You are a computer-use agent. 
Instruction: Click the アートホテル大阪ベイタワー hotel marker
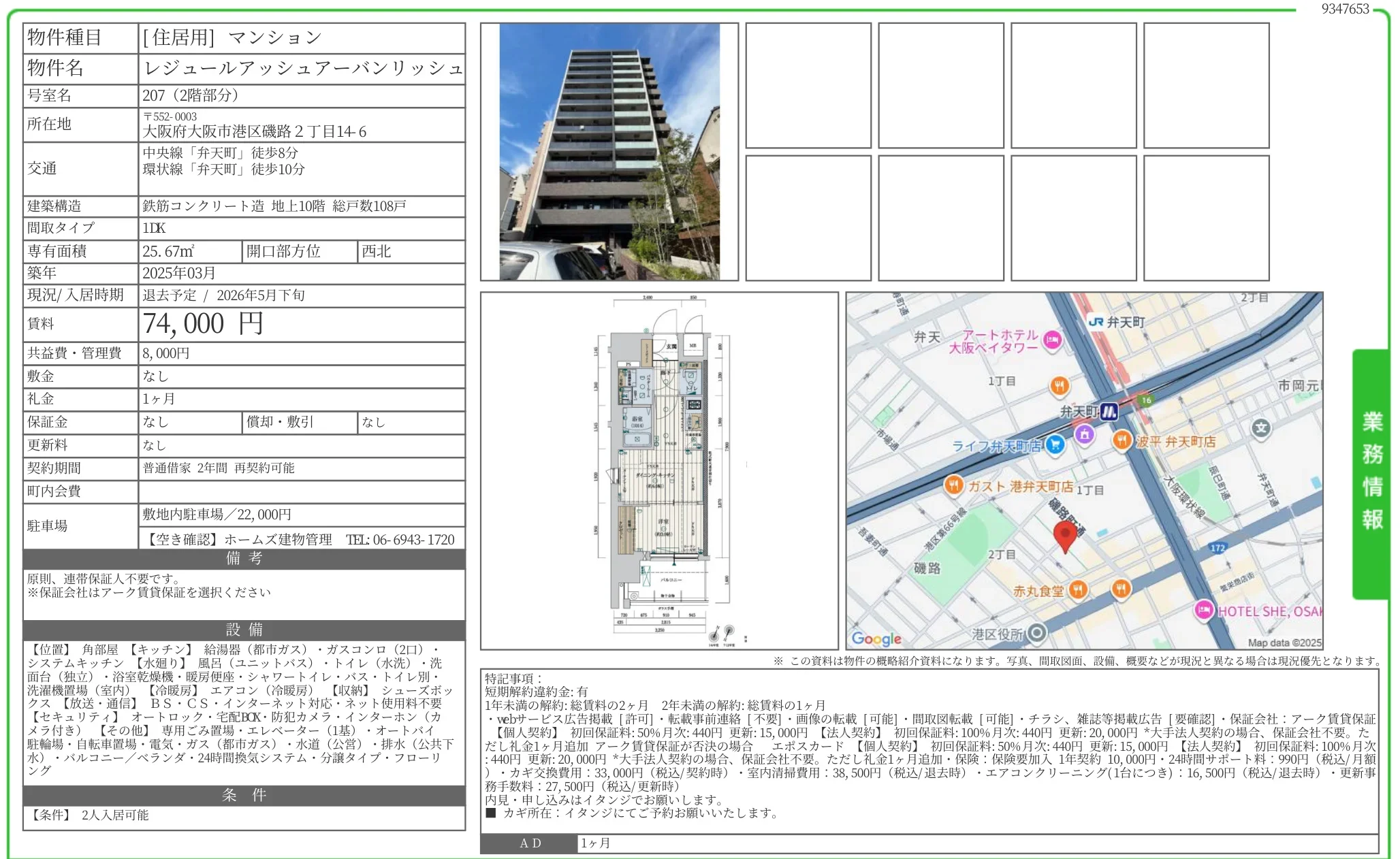(1053, 340)
